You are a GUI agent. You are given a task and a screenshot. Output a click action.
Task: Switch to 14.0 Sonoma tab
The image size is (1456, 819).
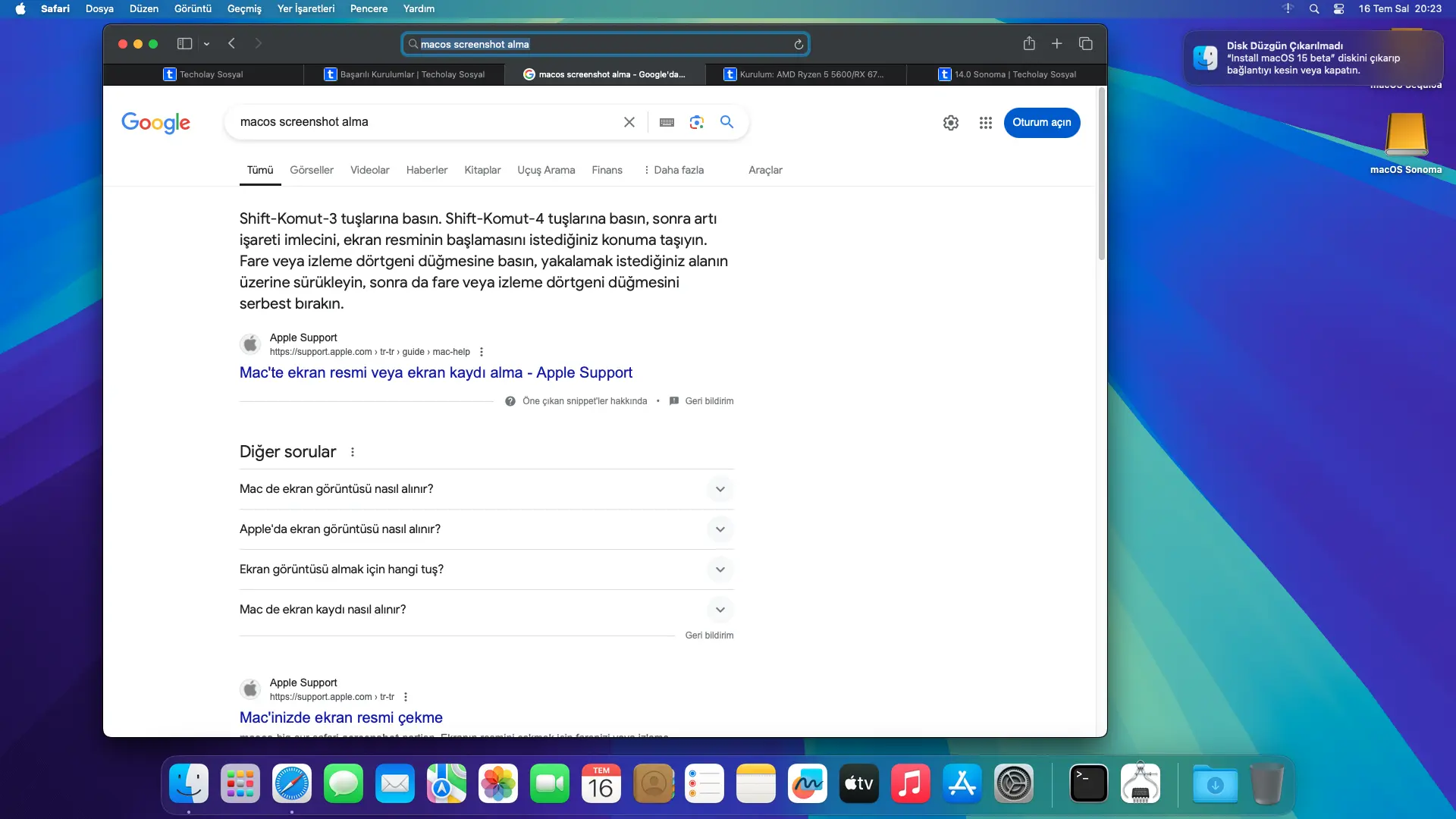[1007, 74]
